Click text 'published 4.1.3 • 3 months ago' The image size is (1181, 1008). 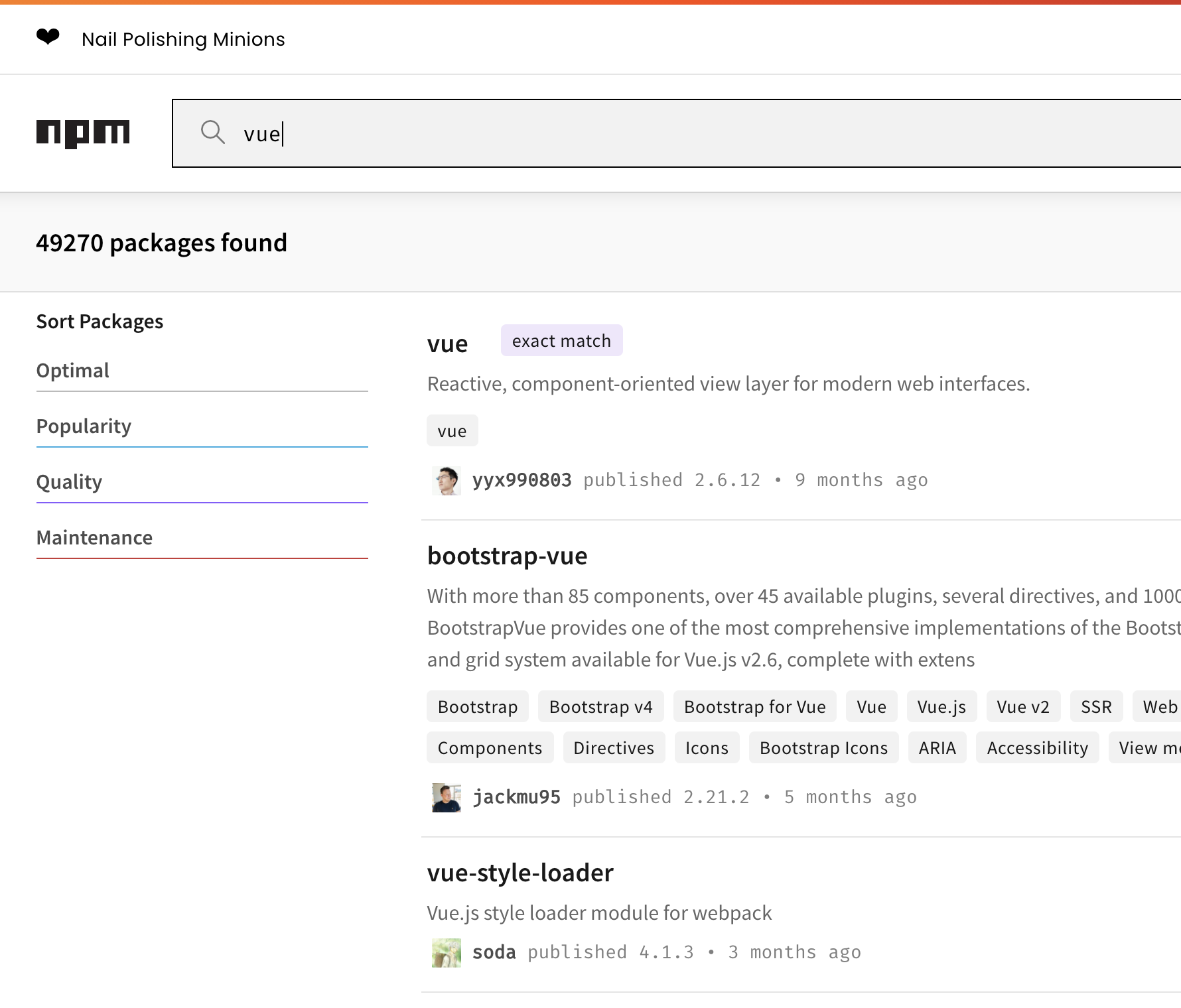(x=694, y=952)
